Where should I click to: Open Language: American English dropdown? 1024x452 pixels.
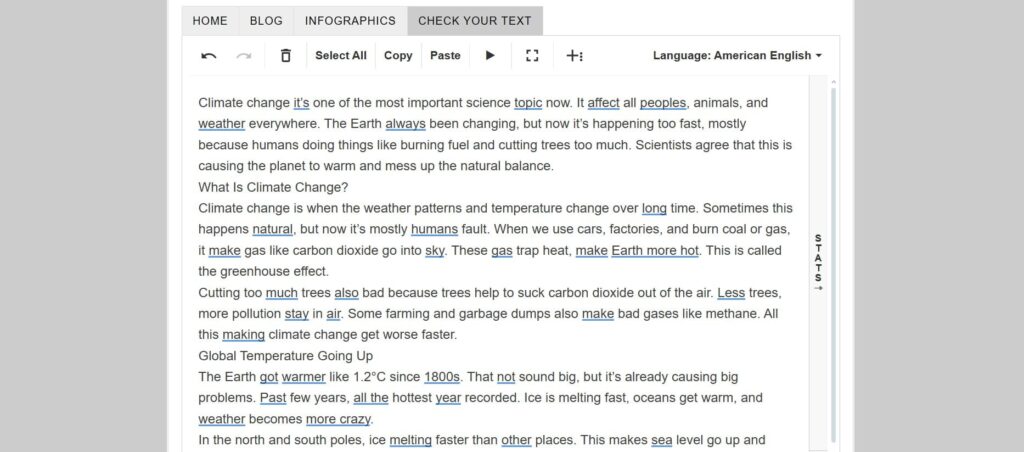click(737, 56)
